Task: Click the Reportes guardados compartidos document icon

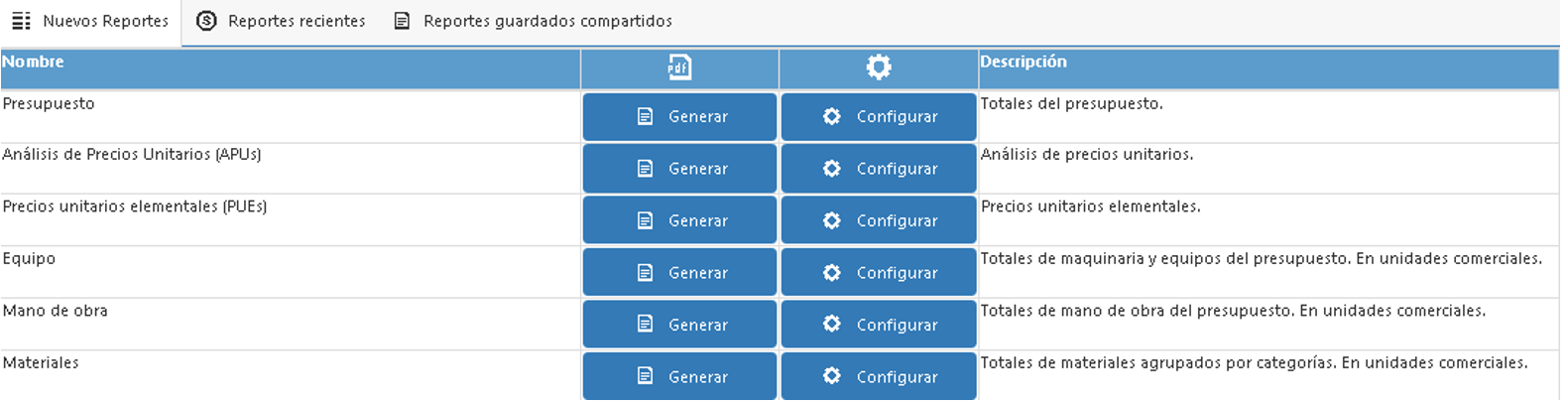Action: click(x=402, y=21)
